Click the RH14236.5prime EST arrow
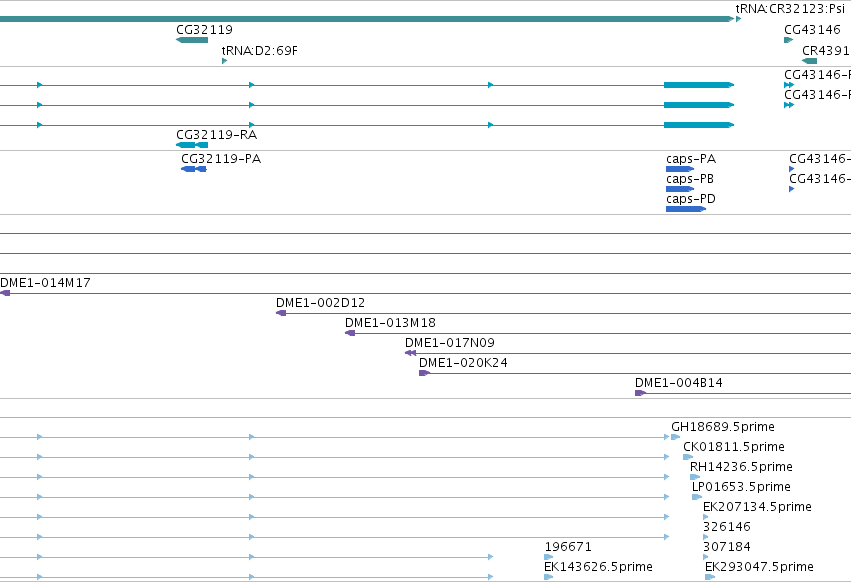Screen dimensions: 851x582 pos(695,477)
